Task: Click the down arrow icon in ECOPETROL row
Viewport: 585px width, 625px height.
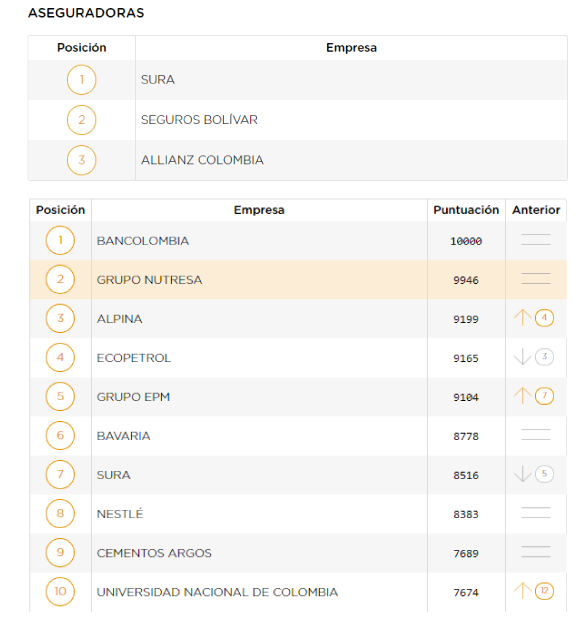Action: (x=522, y=357)
